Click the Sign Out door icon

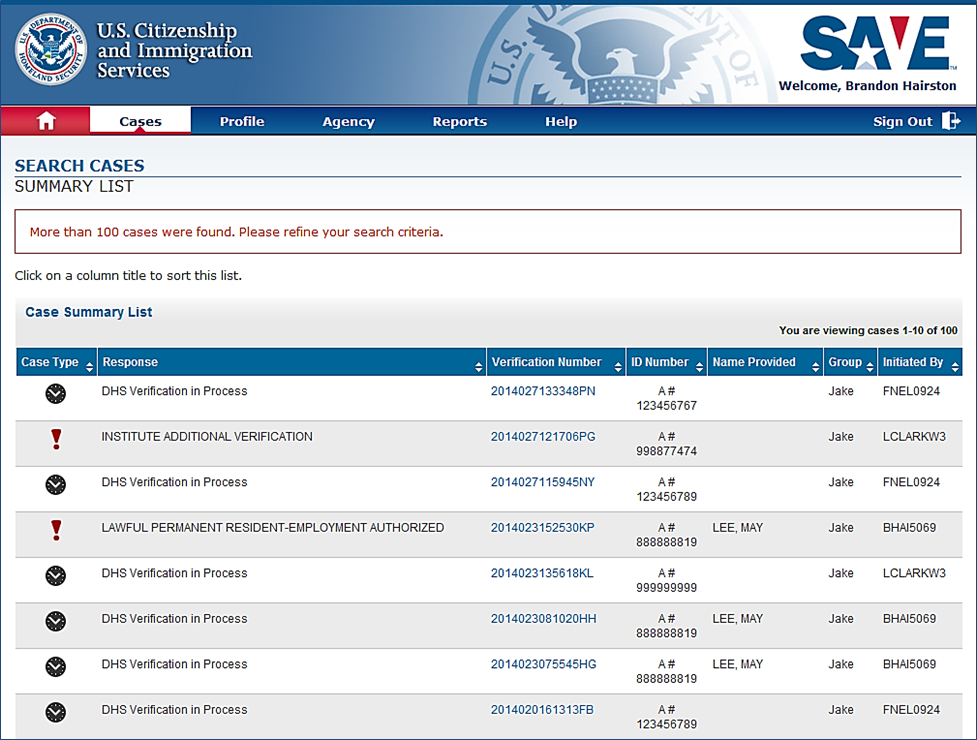coord(951,120)
